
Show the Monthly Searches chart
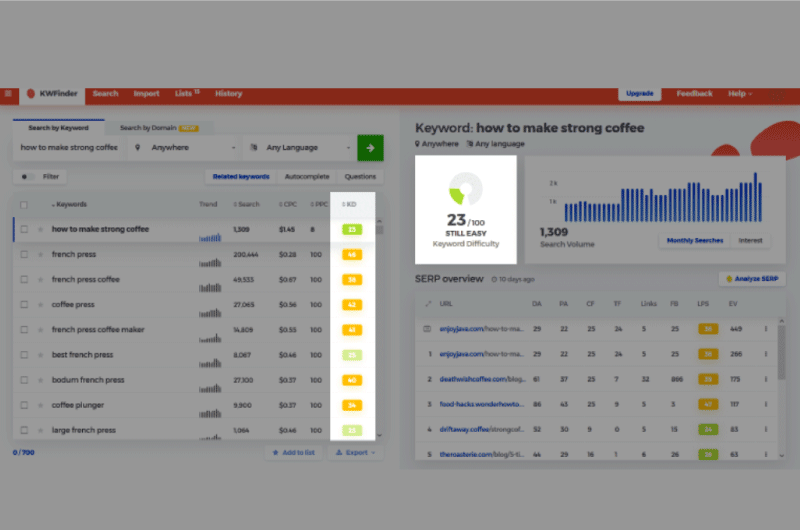695,241
